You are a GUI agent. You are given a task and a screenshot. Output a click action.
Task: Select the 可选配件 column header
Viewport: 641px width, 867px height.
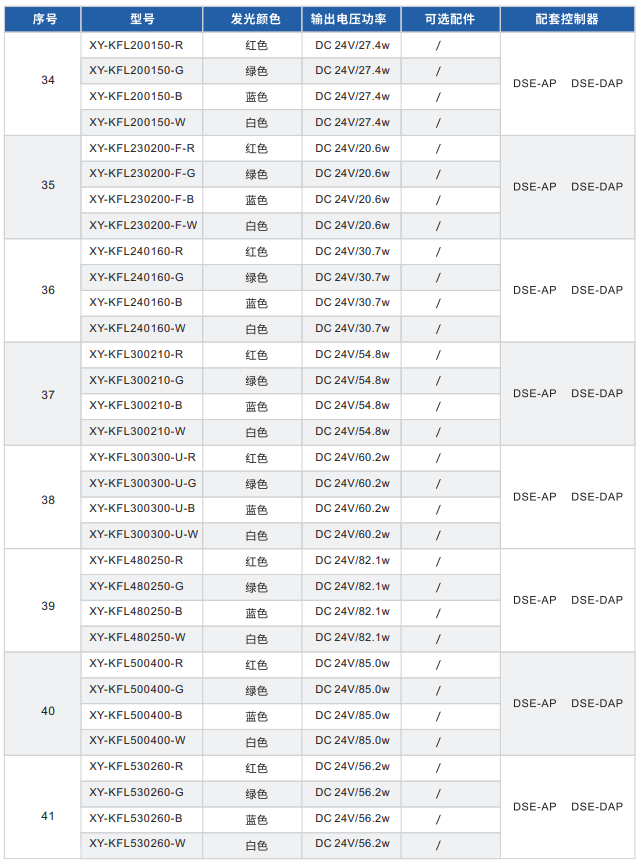(x=450, y=19)
